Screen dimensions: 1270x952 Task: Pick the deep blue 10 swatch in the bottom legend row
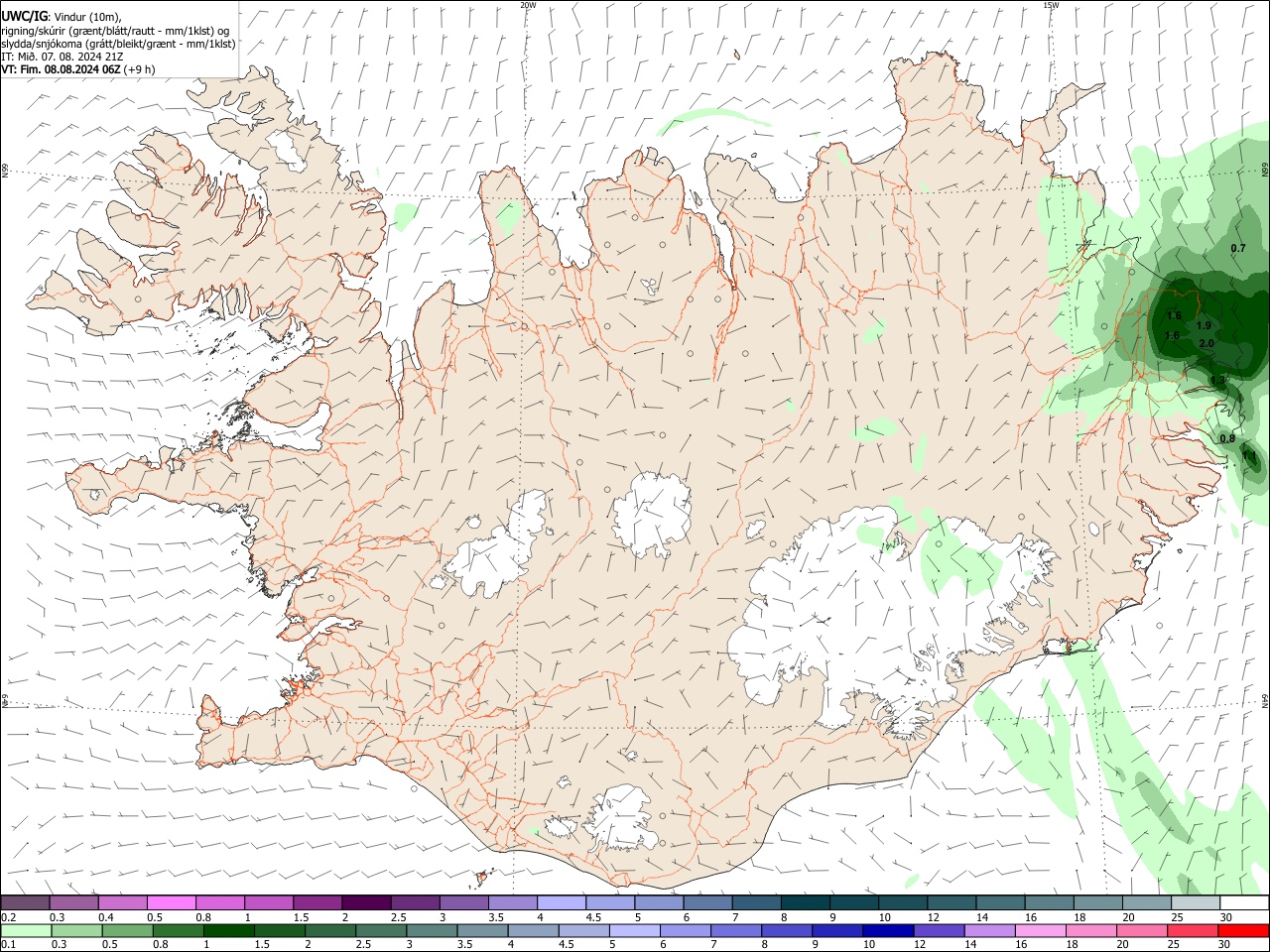click(x=889, y=930)
